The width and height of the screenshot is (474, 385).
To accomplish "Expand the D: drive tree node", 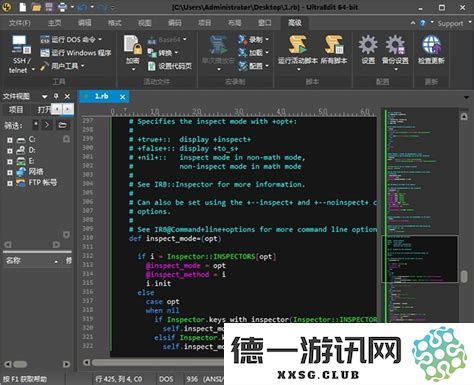I will click(x=10, y=151).
